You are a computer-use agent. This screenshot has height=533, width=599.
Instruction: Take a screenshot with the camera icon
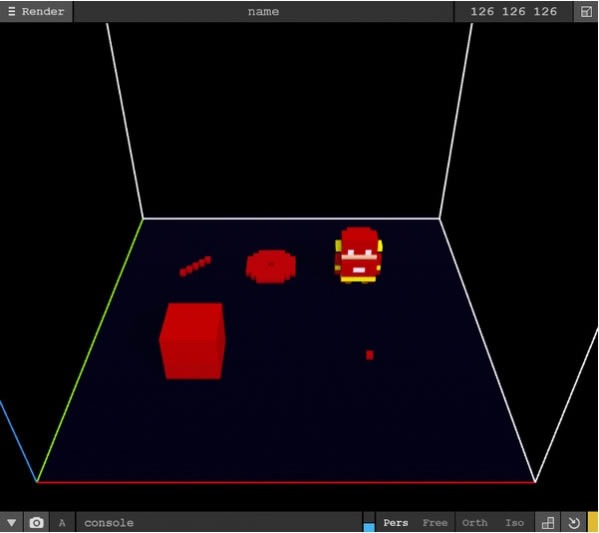coord(36,522)
